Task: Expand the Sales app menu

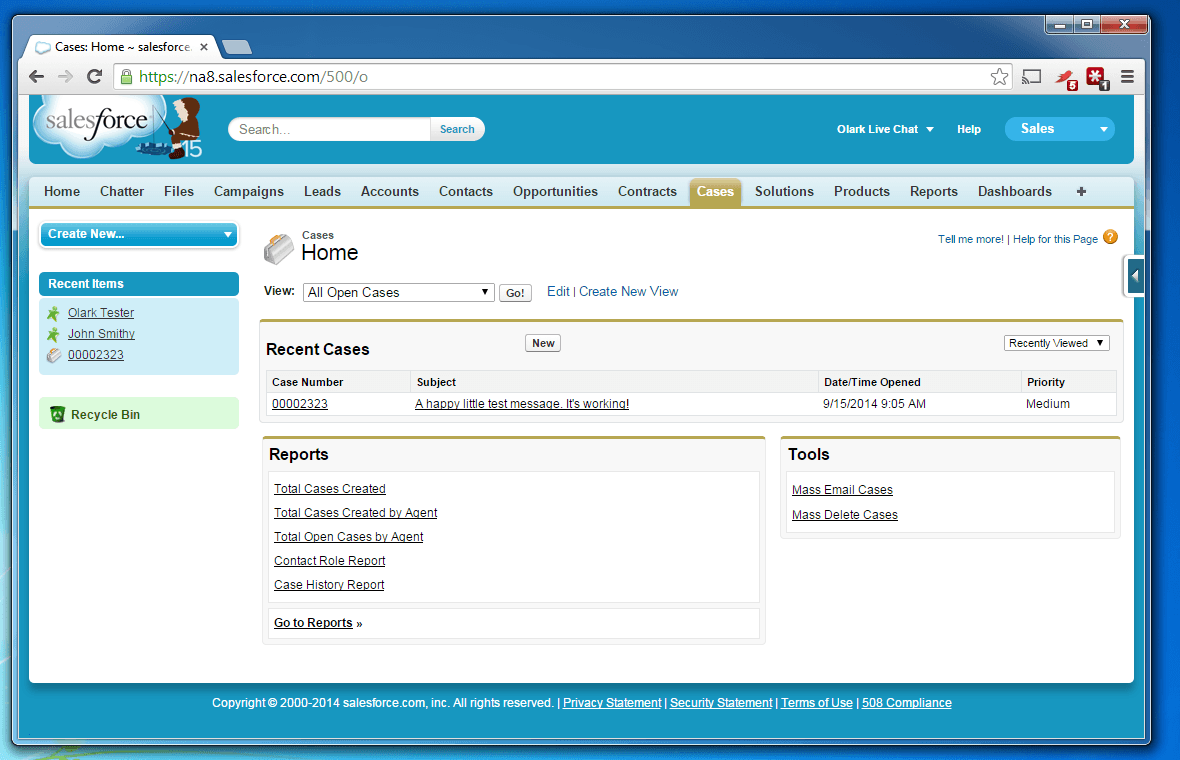Action: click(1059, 129)
